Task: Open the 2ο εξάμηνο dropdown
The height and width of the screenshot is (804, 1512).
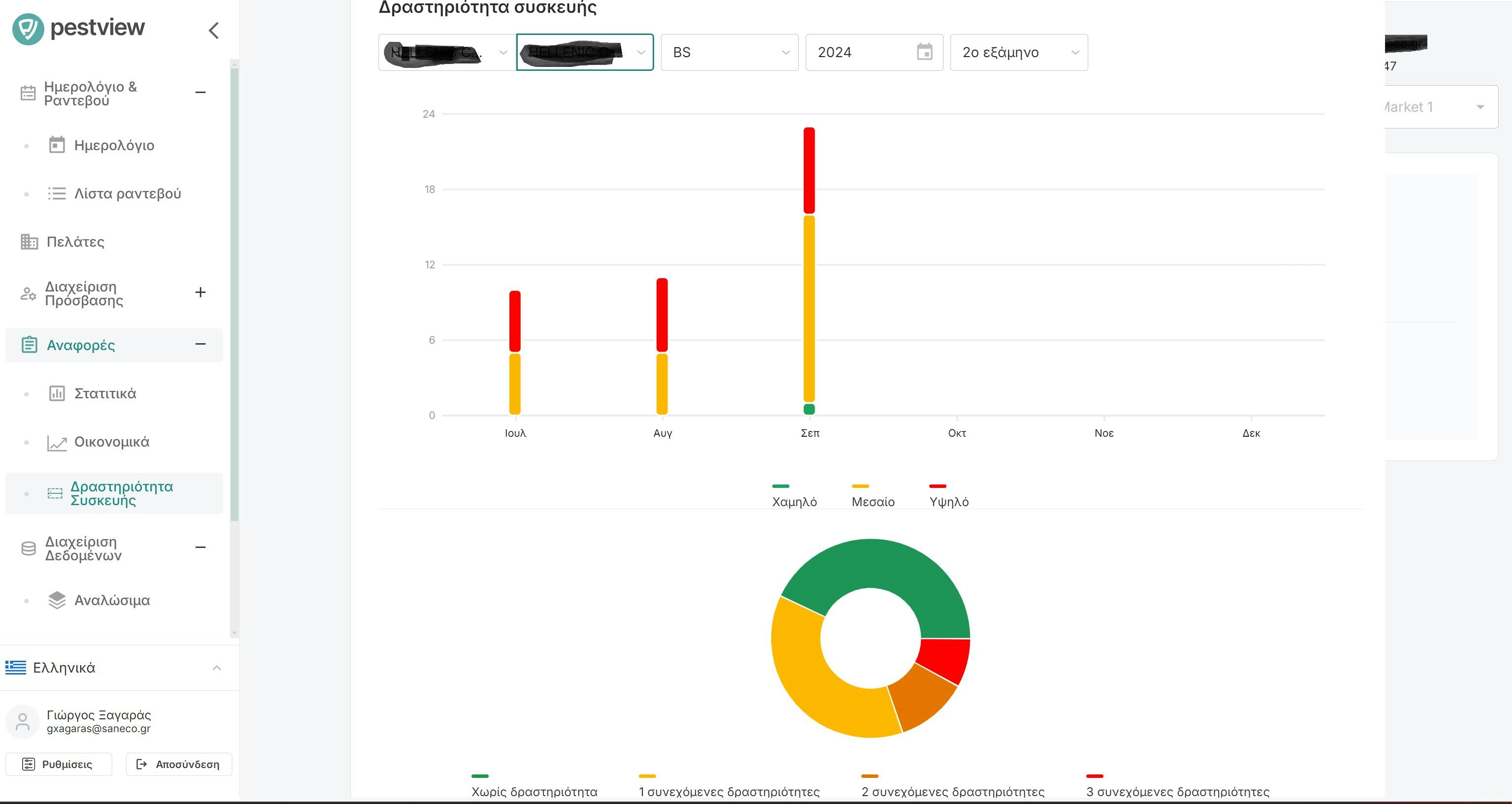Action: pyautogui.click(x=1018, y=52)
